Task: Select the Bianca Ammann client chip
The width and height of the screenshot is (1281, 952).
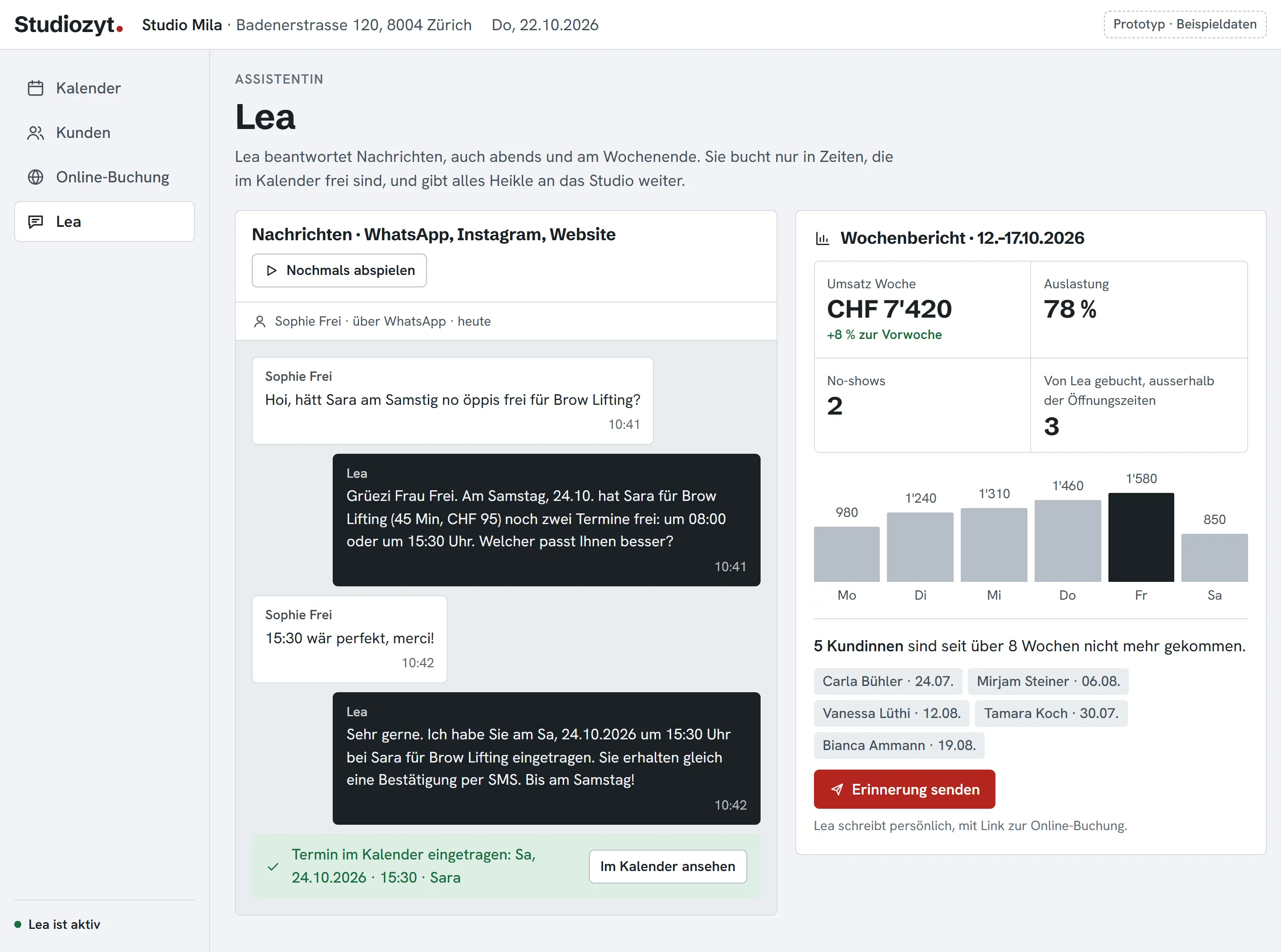Action: [x=899, y=746]
